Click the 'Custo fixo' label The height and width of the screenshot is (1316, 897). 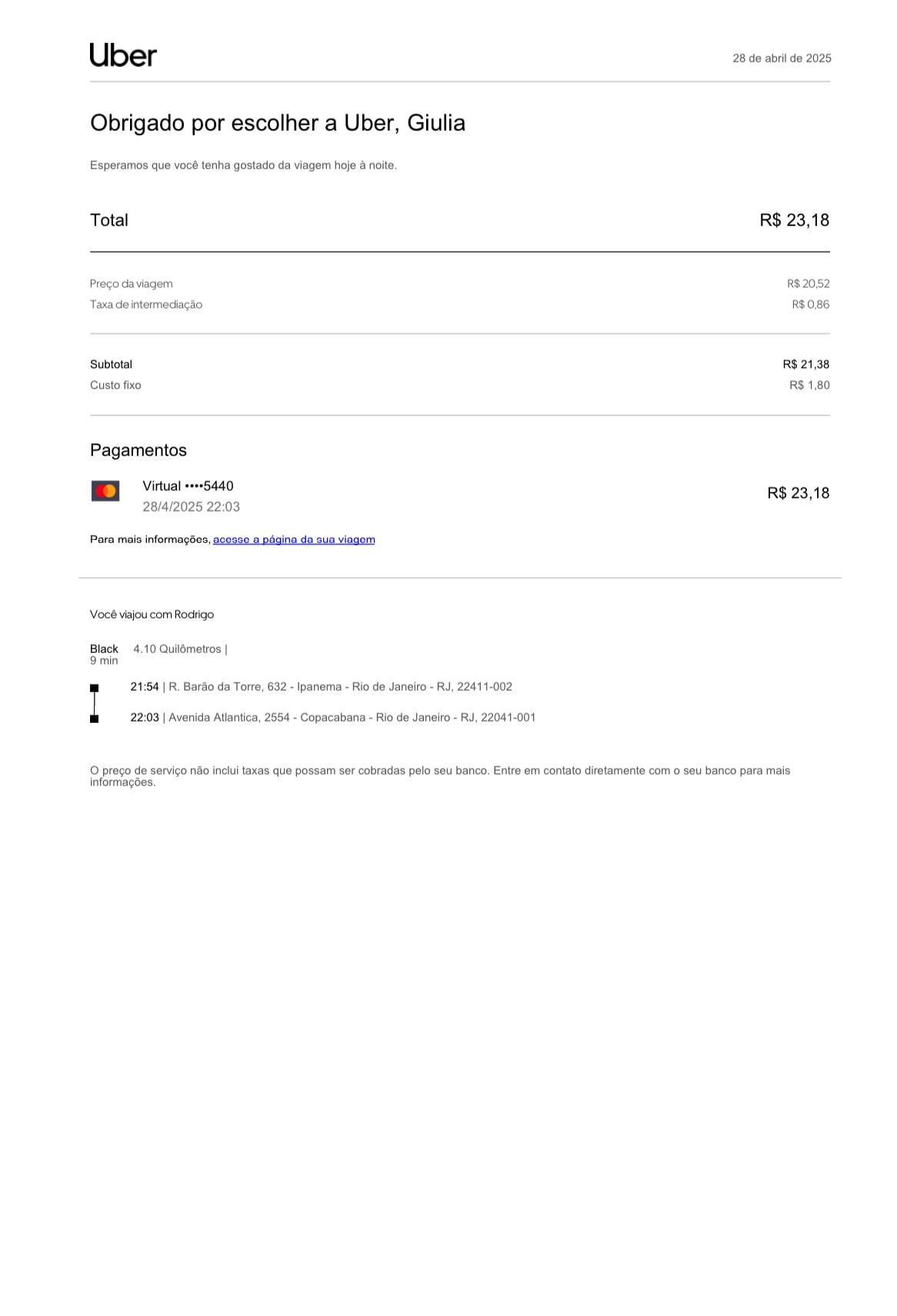click(x=115, y=385)
